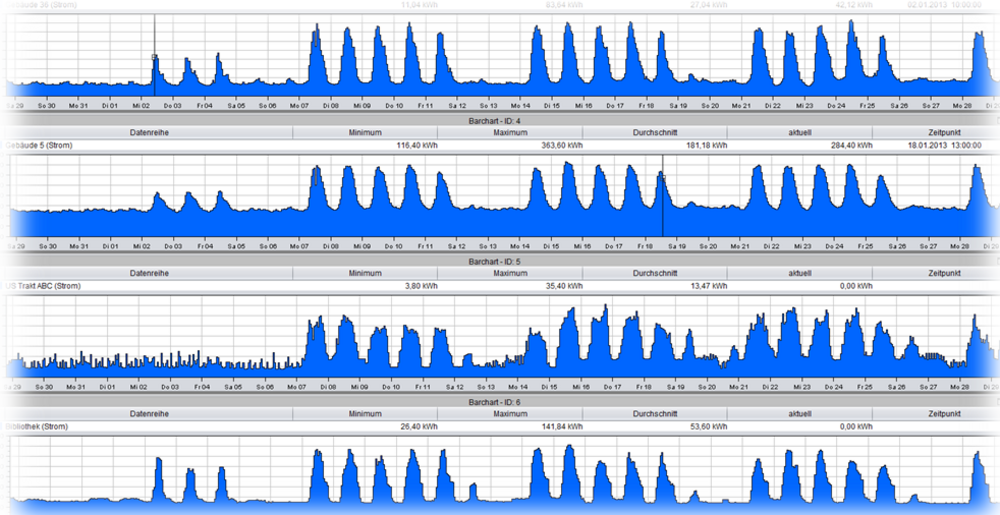Image resolution: width=1000 pixels, height=515 pixels.
Task: Click Mo 21 axis label in Gebäude 5 chart
Action: [x=741, y=246]
